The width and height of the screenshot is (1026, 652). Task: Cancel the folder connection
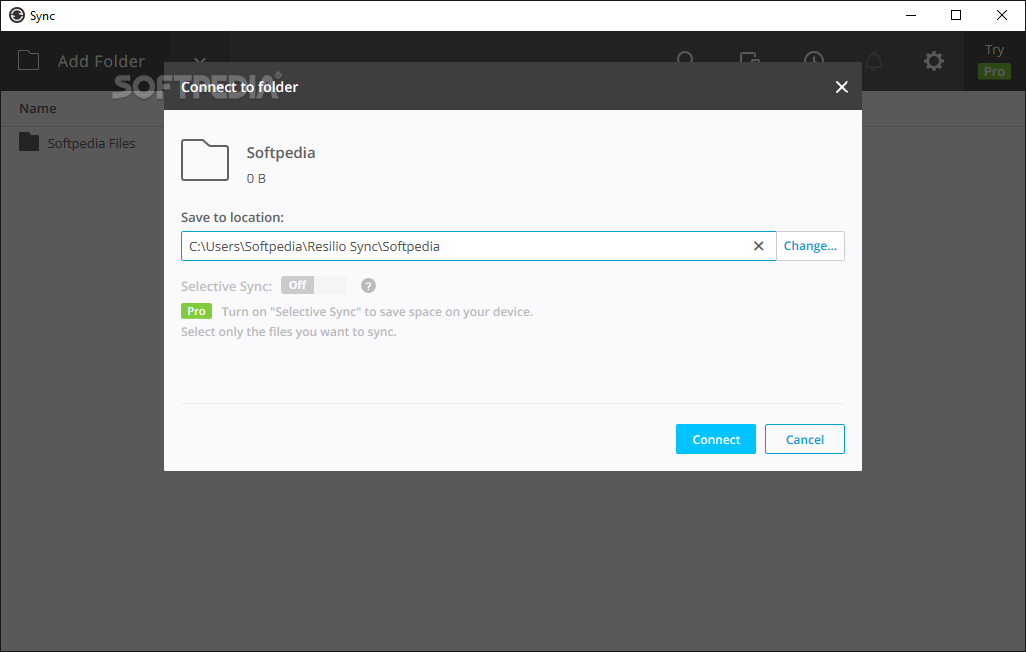point(804,439)
